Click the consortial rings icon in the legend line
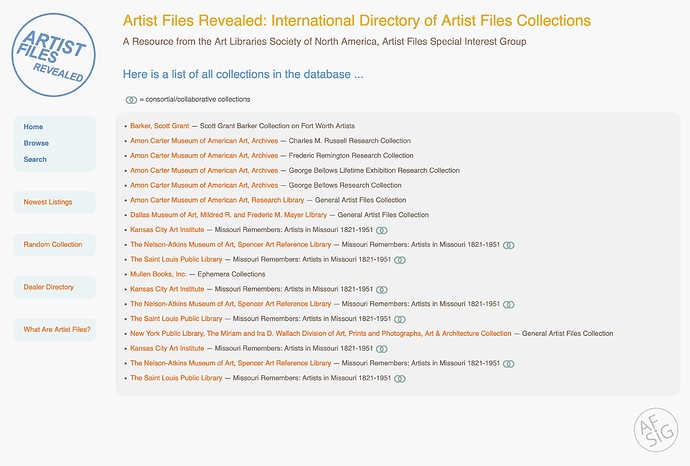 [131, 100]
